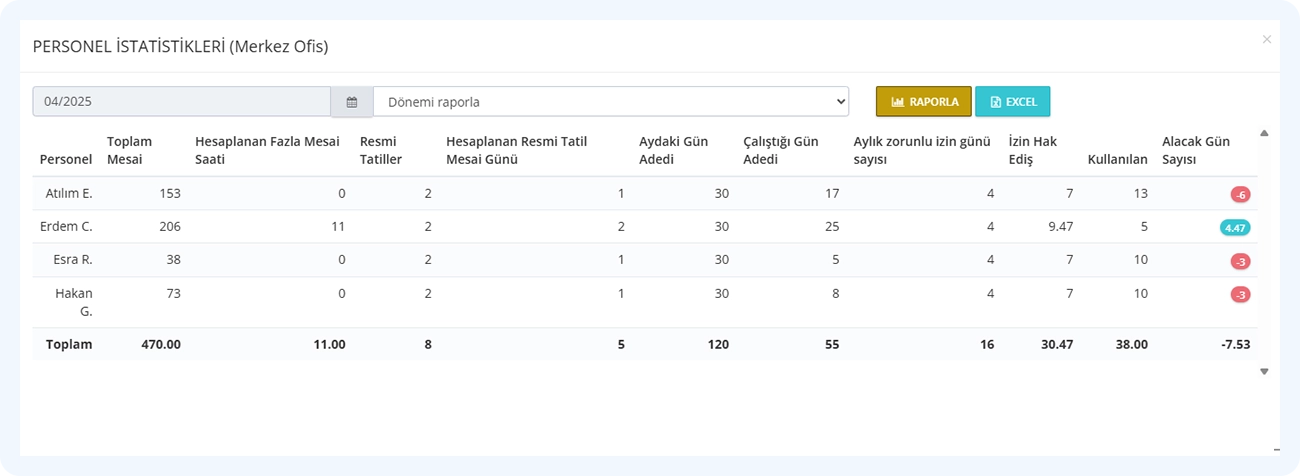Click the 04/2025 date input field

182,102
